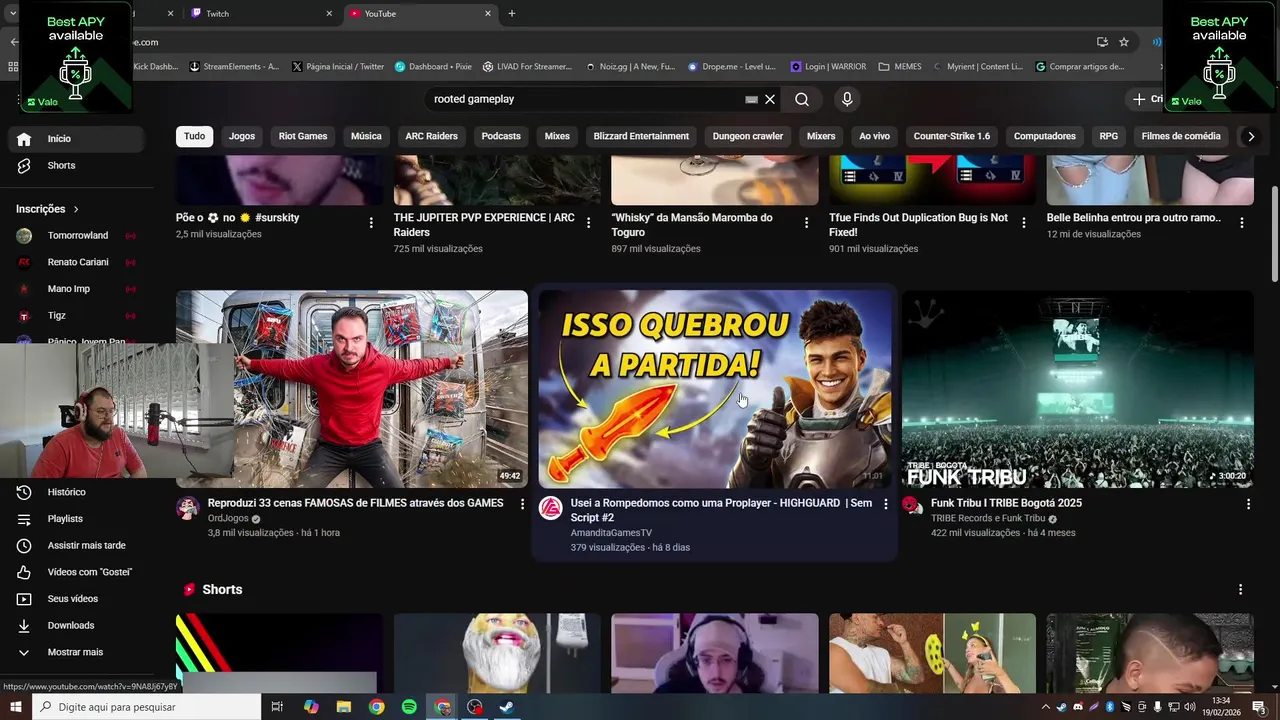This screenshot has height=720, width=1280.
Task: Open Seus vídeos in the sidebar
Action: (x=72, y=599)
